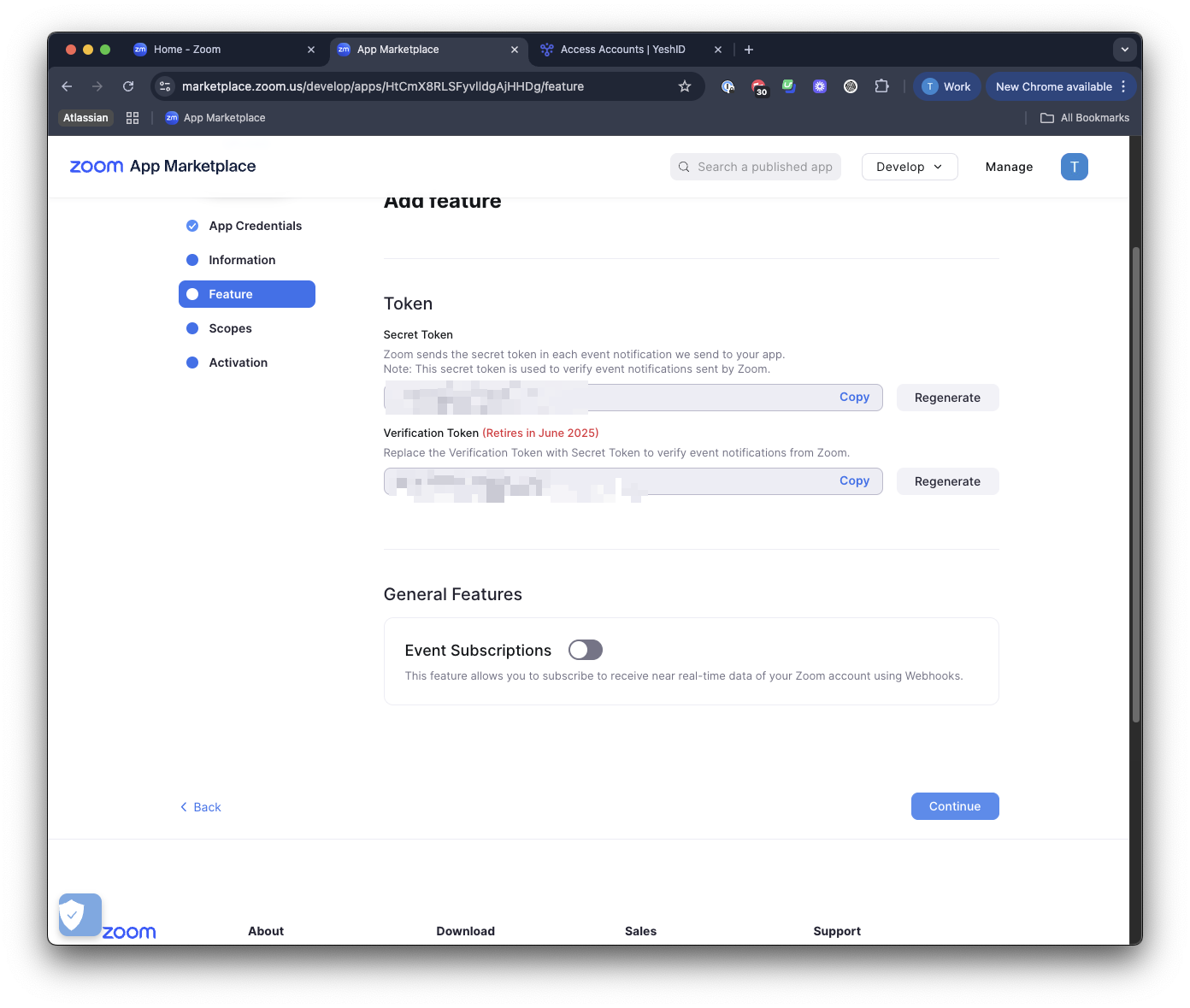This screenshot has height=1008, width=1190.
Task: Regenerate the Verification Token
Action: coord(947,481)
